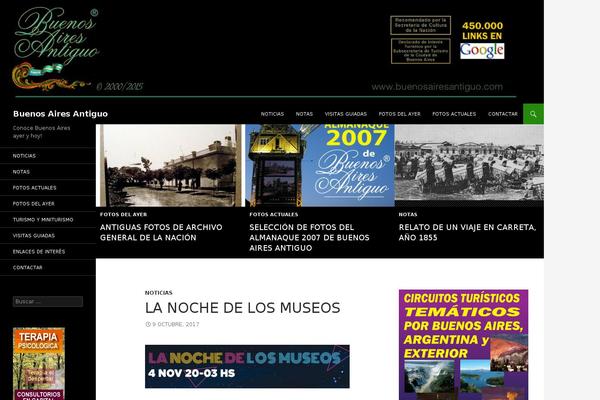Image resolution: width=600 pixels, height=400 pixels.
Task: Click Noticias category above post title
Action: click(x=158, y=293)
